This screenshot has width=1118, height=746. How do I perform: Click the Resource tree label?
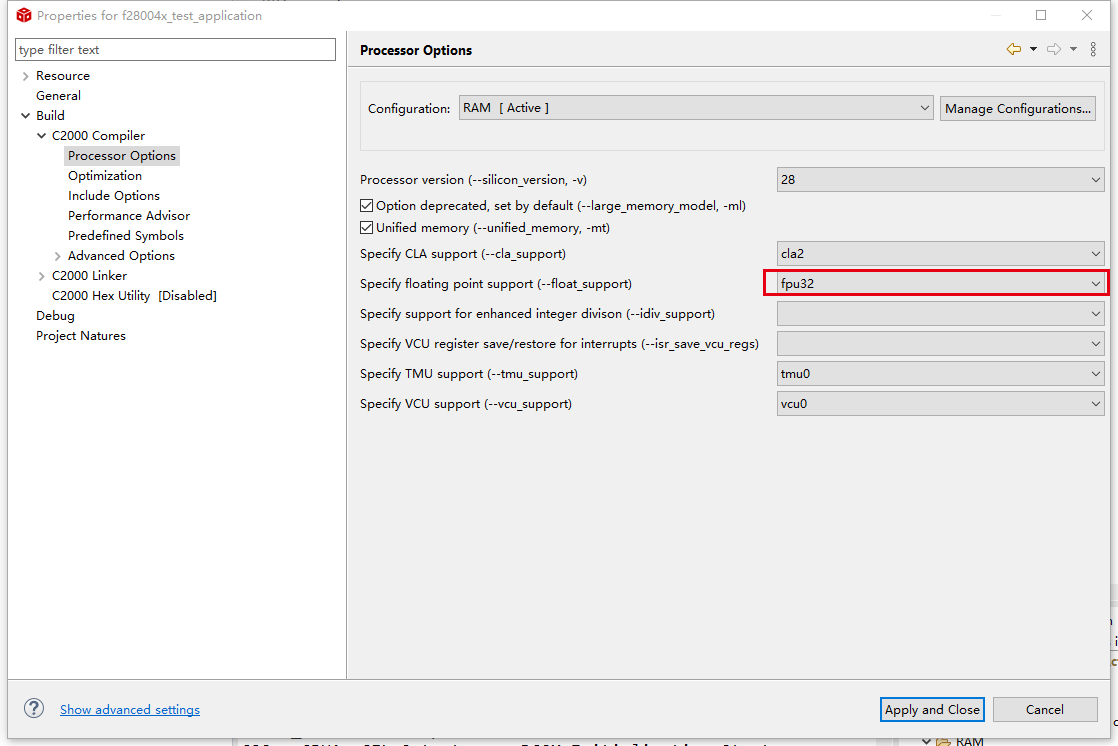[63, 76]
